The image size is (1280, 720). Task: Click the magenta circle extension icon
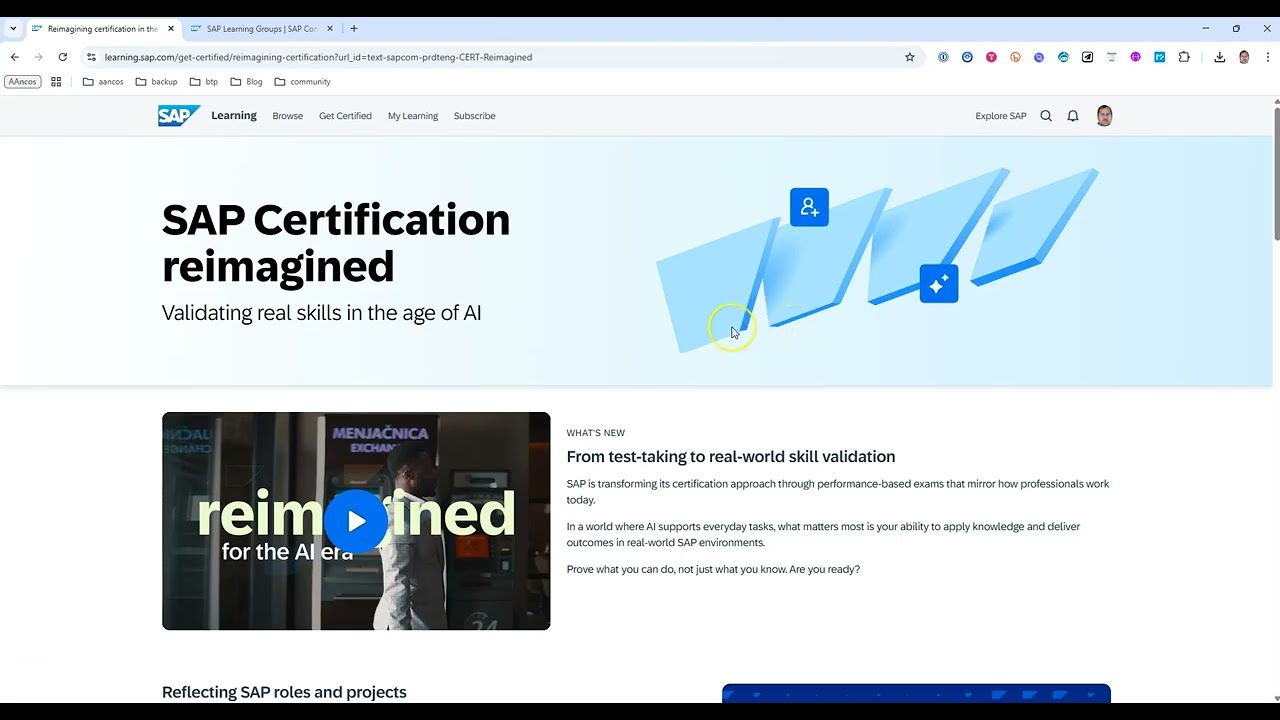click(x=1135, y=57)
